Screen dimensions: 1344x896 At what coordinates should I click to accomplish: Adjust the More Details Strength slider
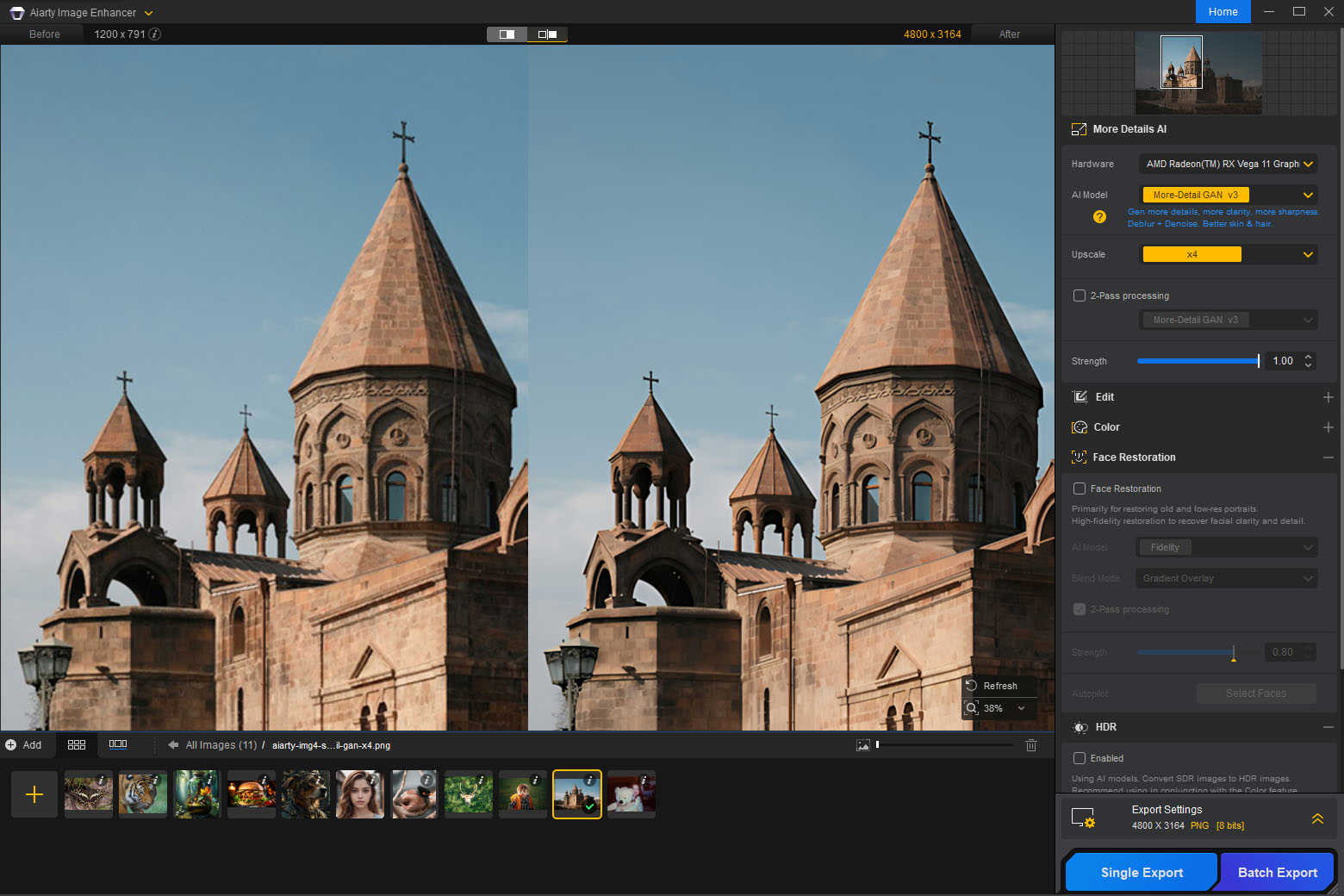[x=1198, y=361]
